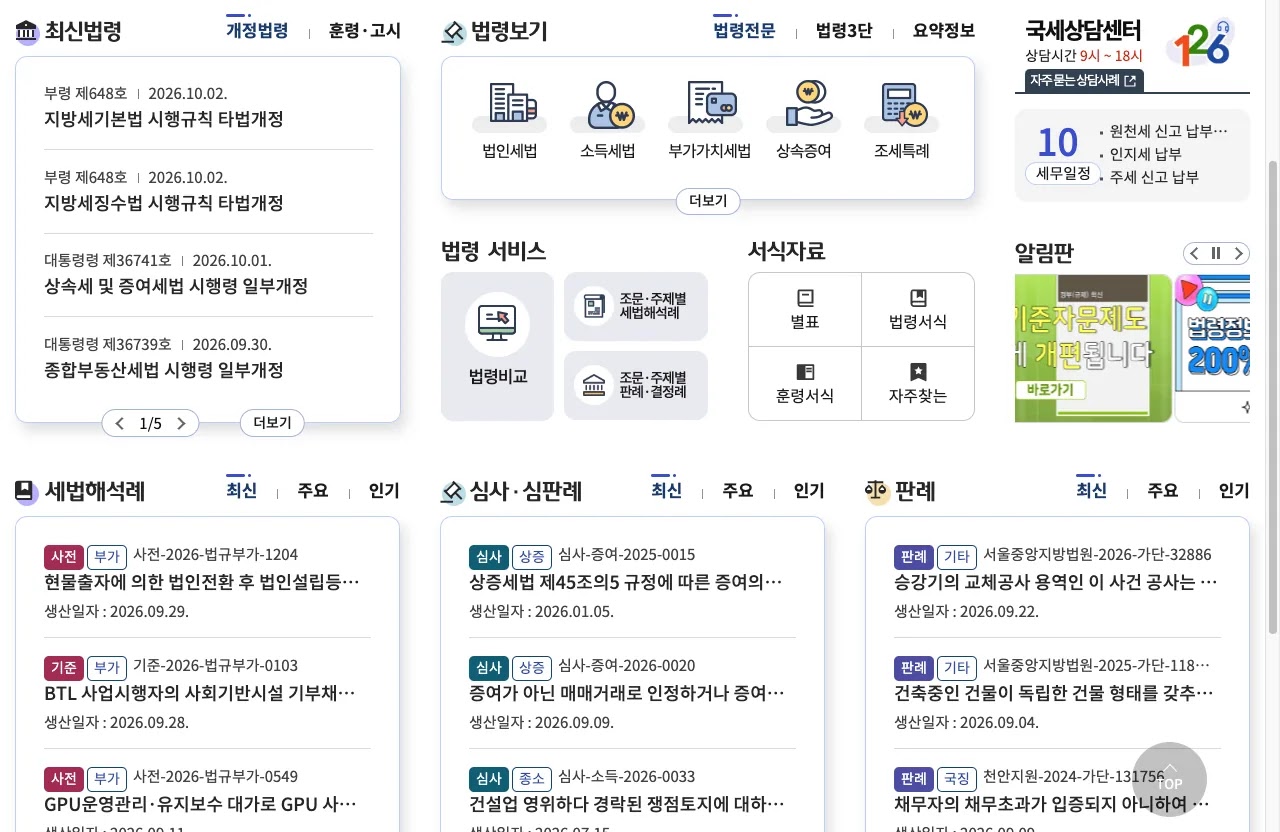Open 상속세 및 증여세법 시행령 일부개정

(176, 286)
